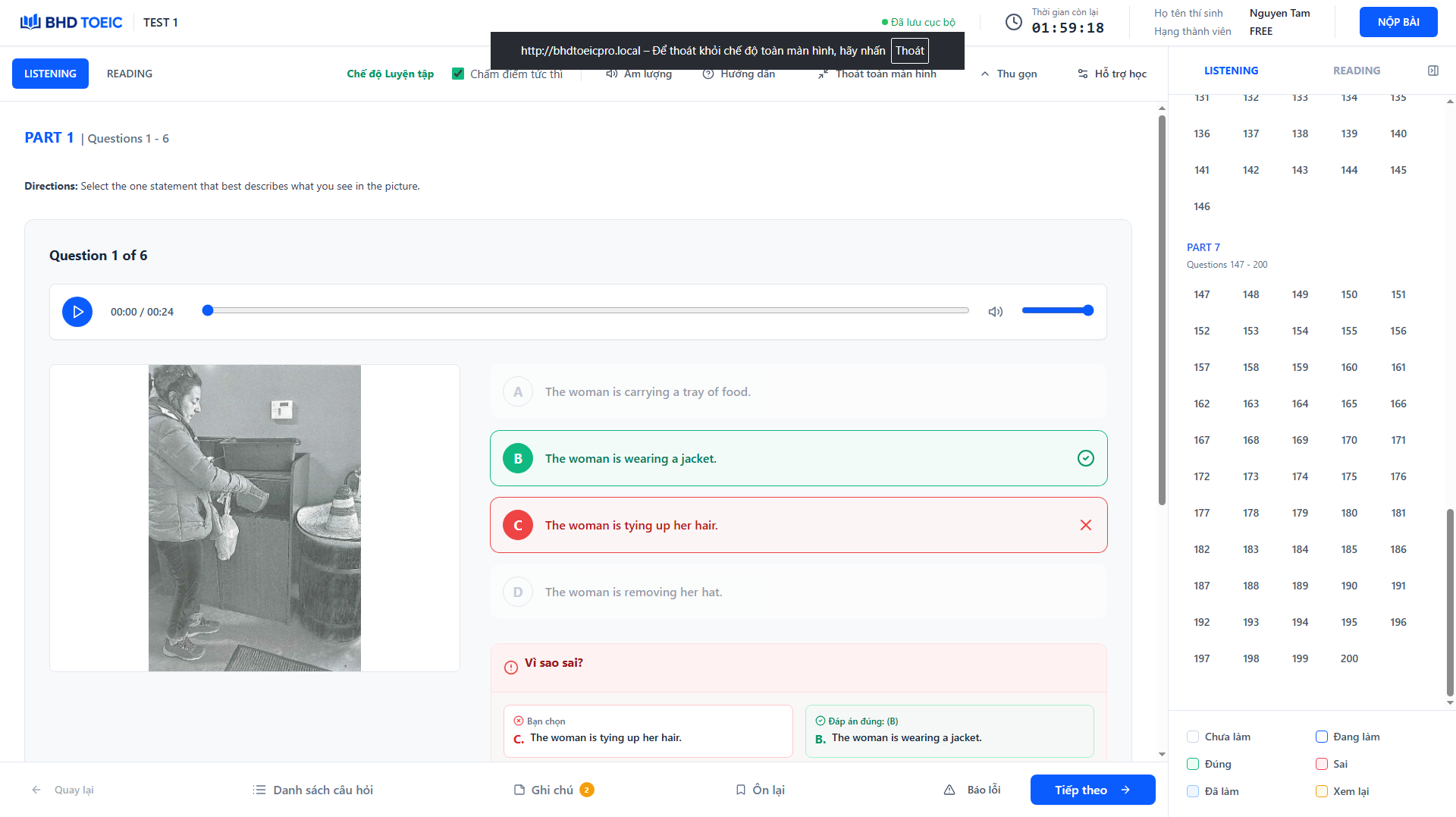Toggle the Sai filter checkbox
This screenshot has width=1456, height=817.
(1322, 764)
